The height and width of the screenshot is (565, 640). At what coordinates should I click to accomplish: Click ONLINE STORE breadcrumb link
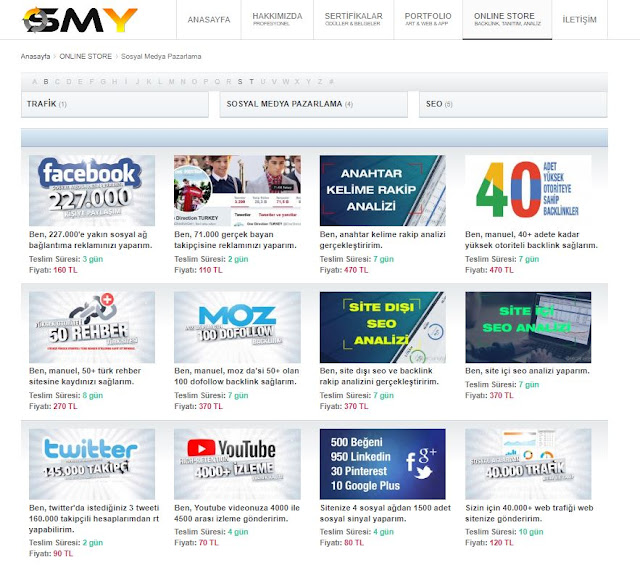(x=85, y=56)
